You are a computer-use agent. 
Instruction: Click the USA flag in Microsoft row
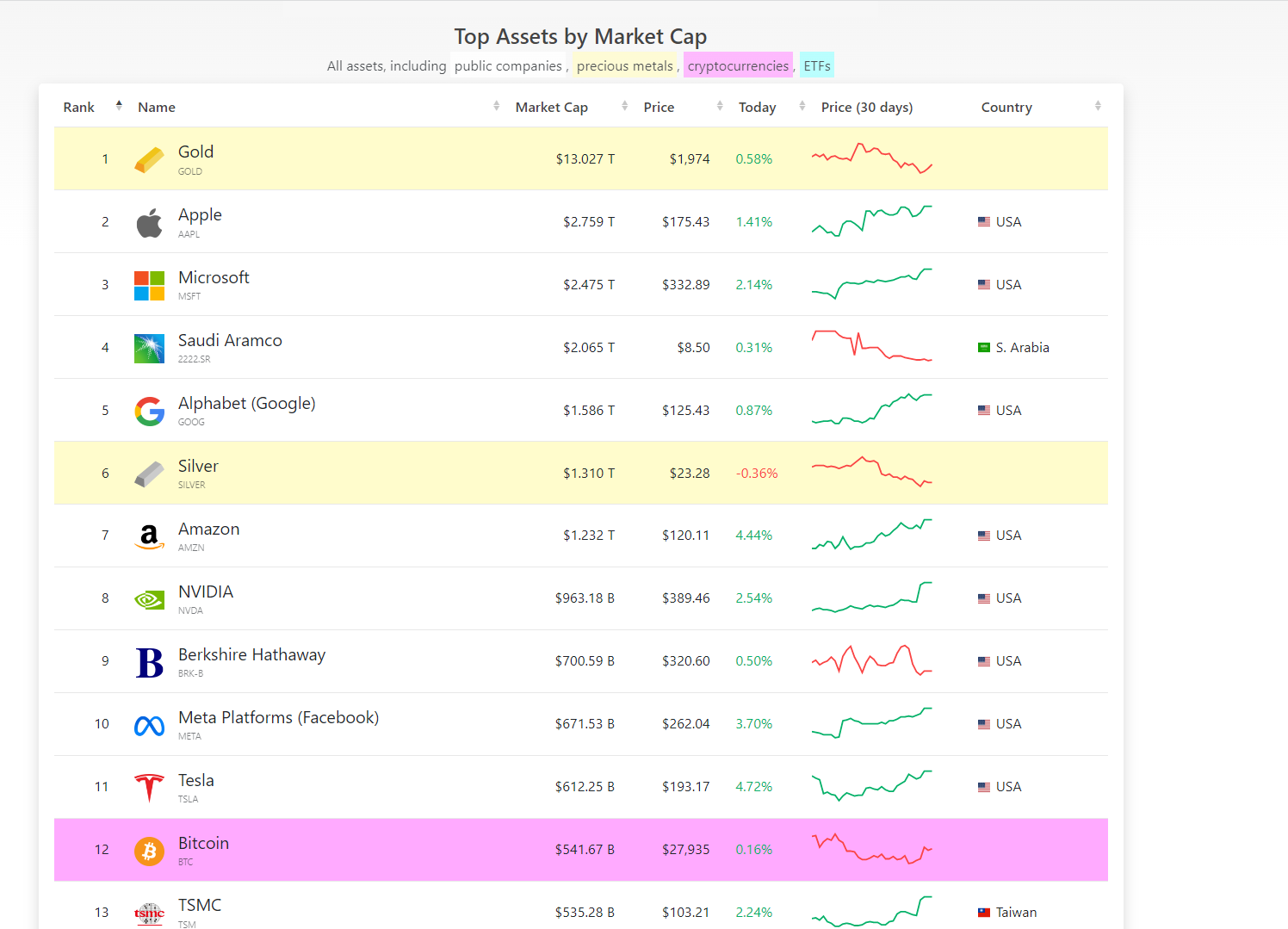[x=984, y=285]
